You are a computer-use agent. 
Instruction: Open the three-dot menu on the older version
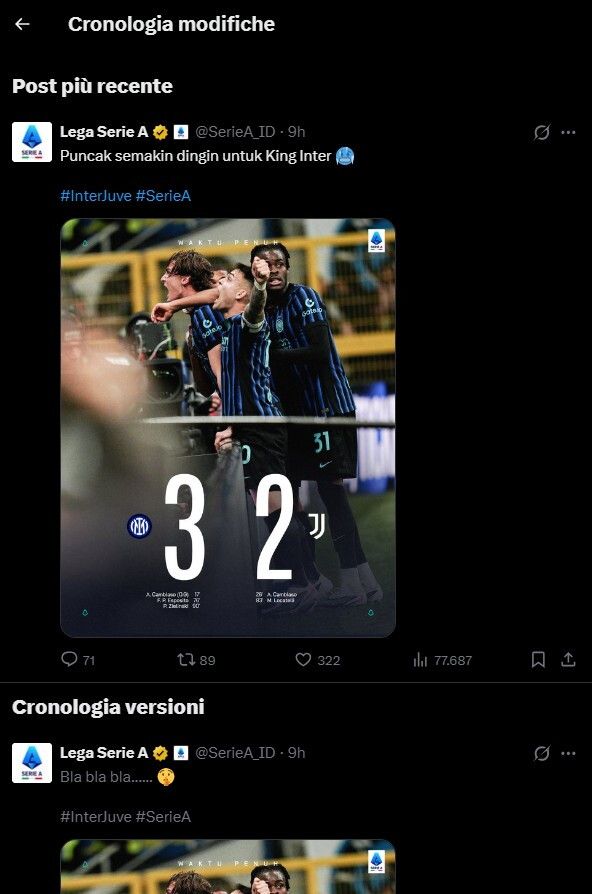coord(568,753)
